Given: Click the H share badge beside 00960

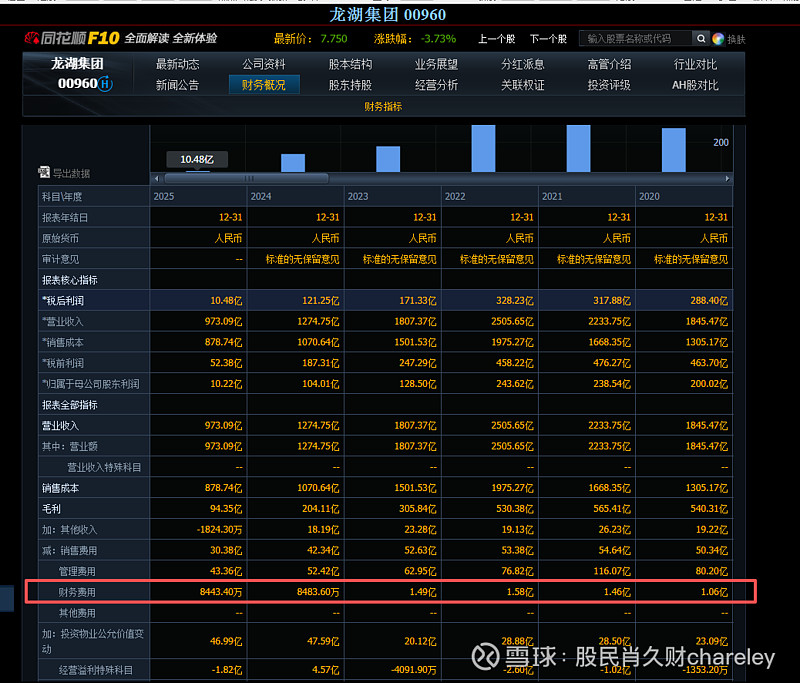Looking at the screenshot, I should (x=105, y=84).
